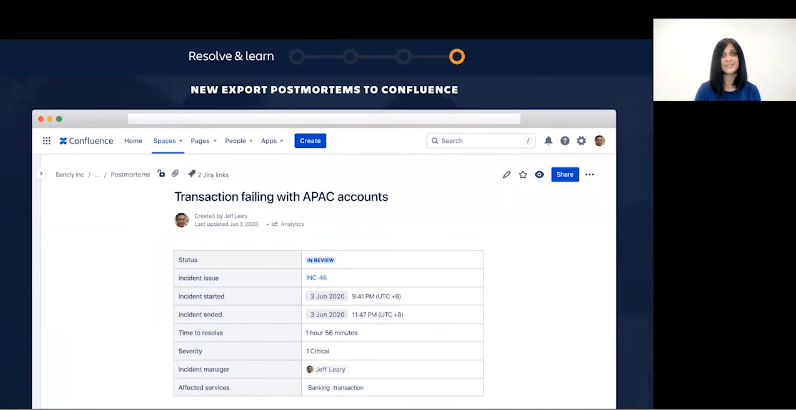Image resolution: width=796 pixels, height=410 pixels.
Task: Open the Pages dropdown menu
Action: (203, 141)
